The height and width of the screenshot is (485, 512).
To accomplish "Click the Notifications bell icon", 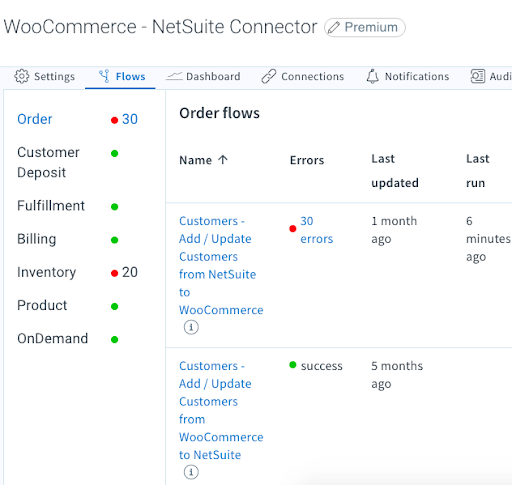I will (x=373, y=76).
